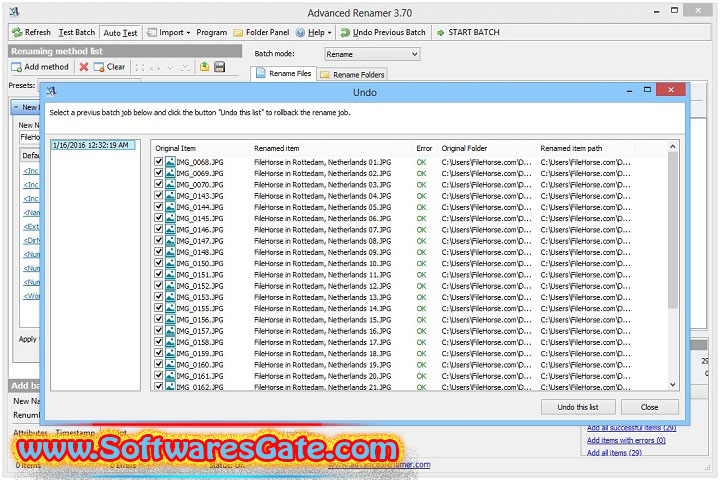Open the Program menu
The height and width of the screenshot is (480, 720).
pyautogui.click(x=211, y=32)
